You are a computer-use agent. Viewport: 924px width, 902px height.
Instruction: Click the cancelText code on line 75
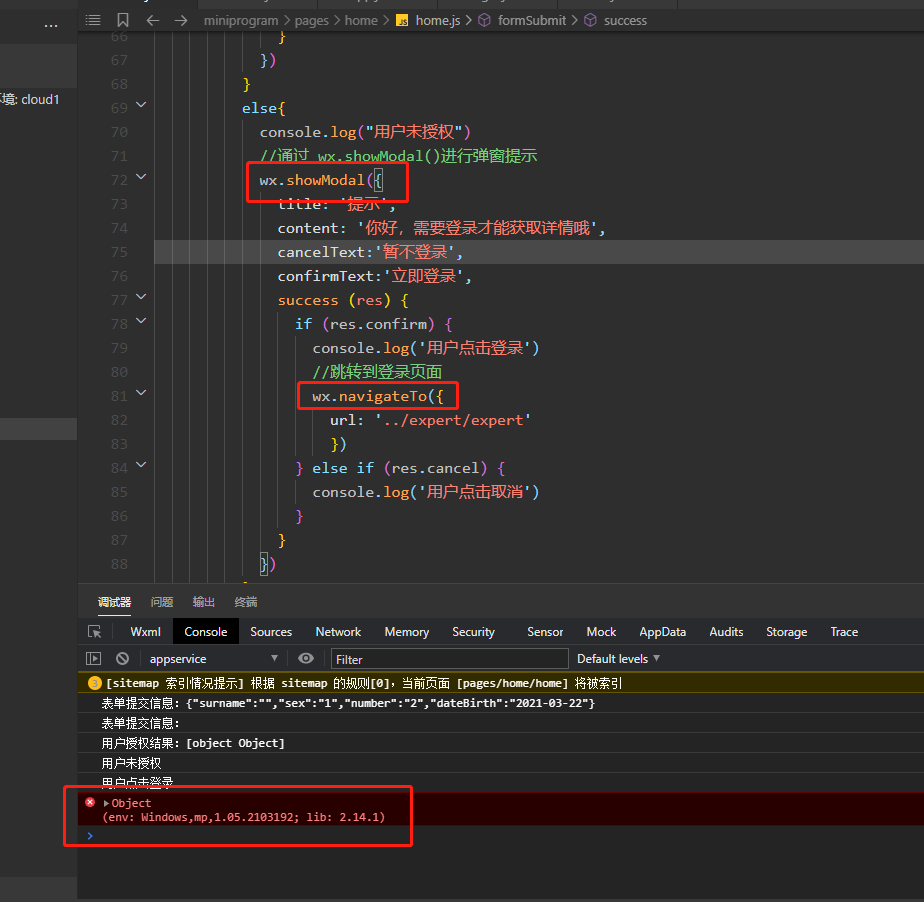370,252
